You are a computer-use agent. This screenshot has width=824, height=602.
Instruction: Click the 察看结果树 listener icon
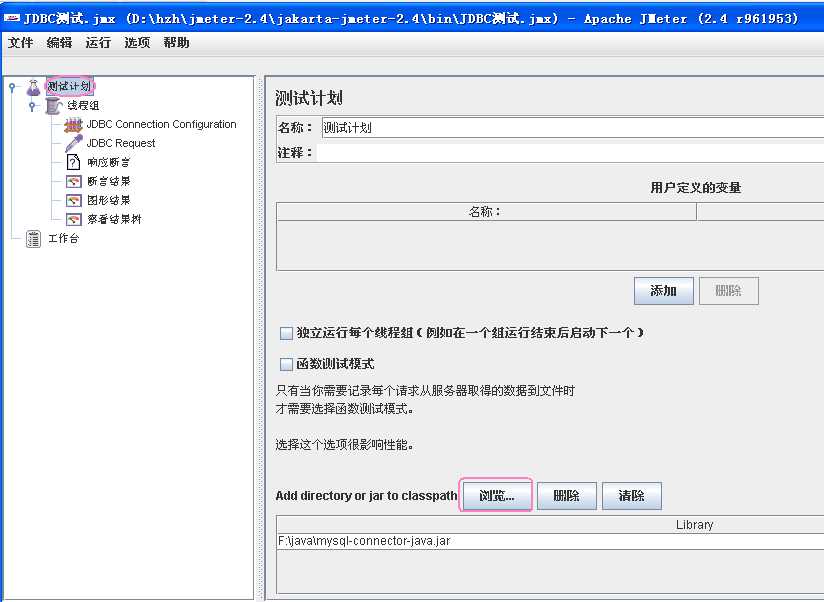coord(74,219)
